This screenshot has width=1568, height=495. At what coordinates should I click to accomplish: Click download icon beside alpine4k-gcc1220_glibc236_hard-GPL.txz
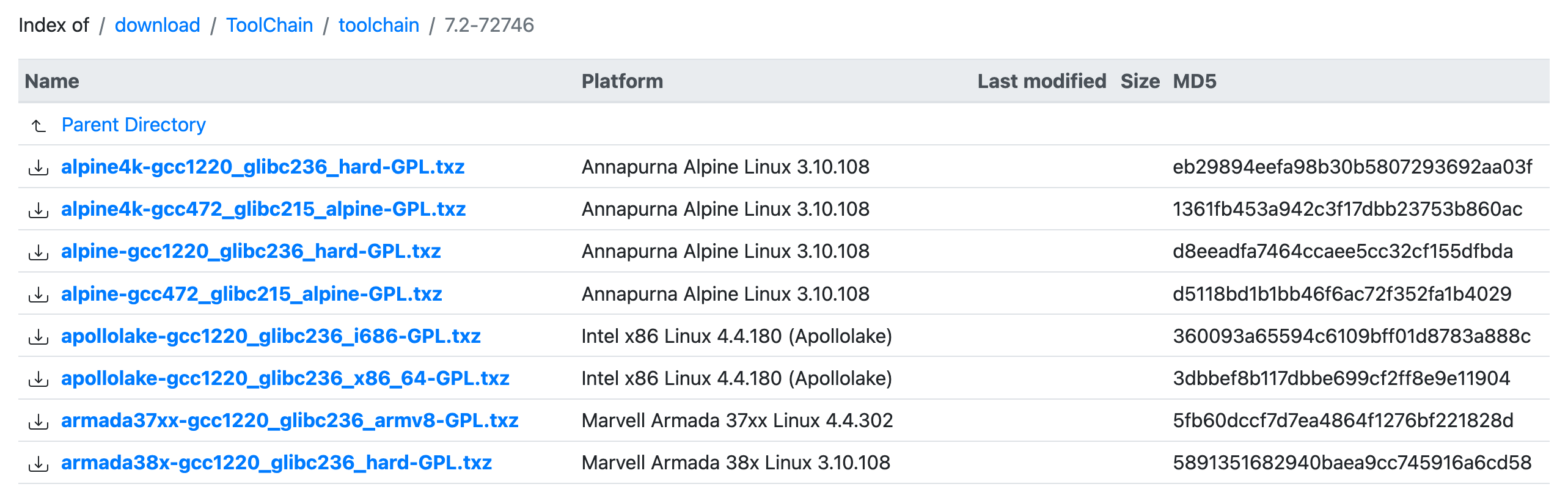click(x=38, y=167)
